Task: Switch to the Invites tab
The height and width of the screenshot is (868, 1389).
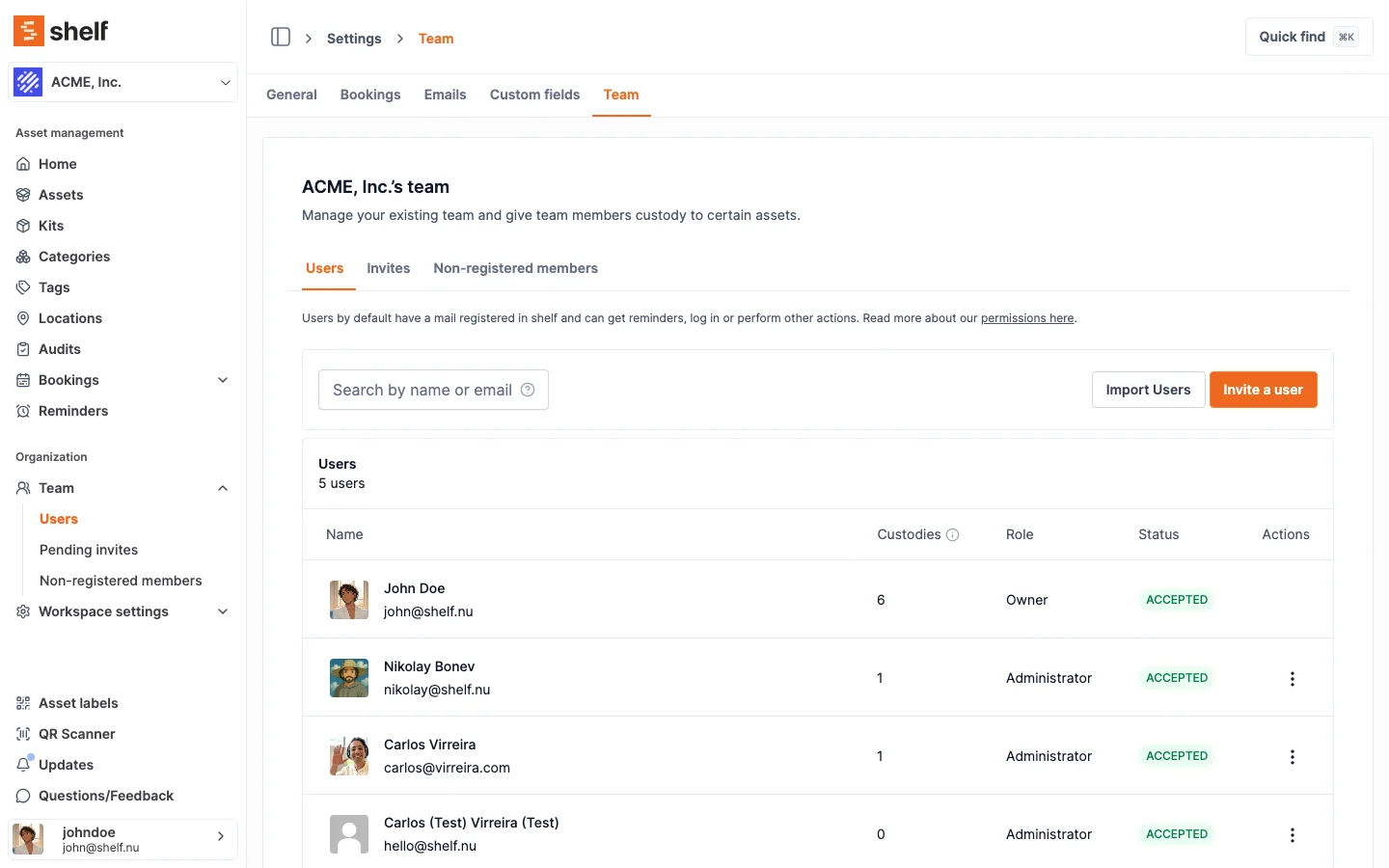Action: [x=388, y=268]
